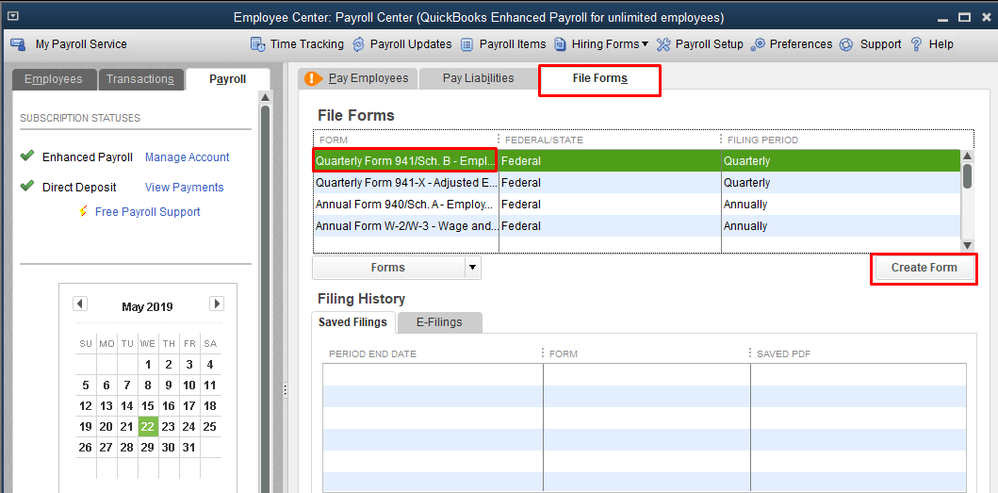Expand the Hiring Forms dropdown arrow
This screenshot has width=998, height=493.
(645, 45)
